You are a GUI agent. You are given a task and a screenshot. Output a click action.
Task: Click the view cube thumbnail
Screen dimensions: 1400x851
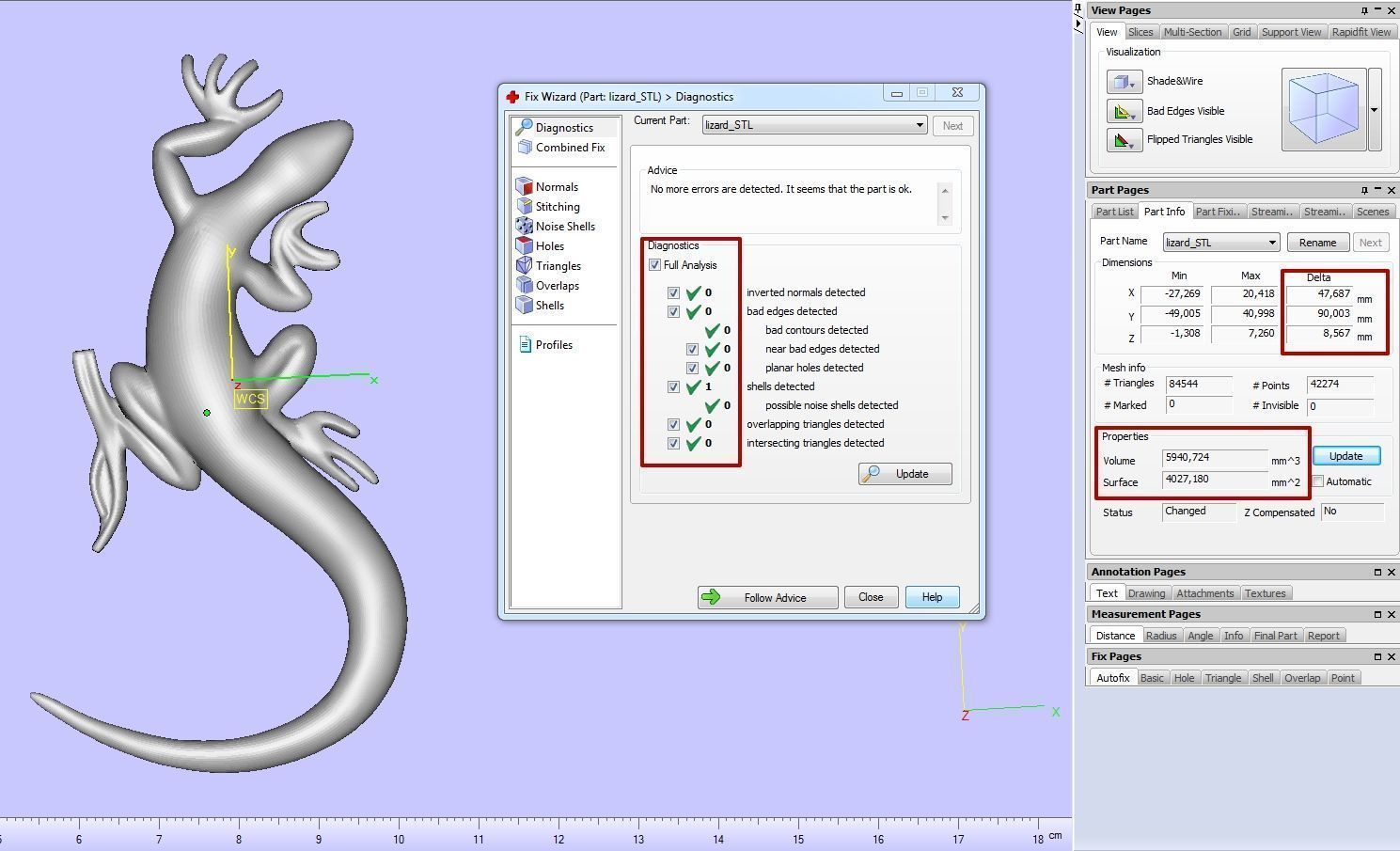click(x=1324, y=108)
